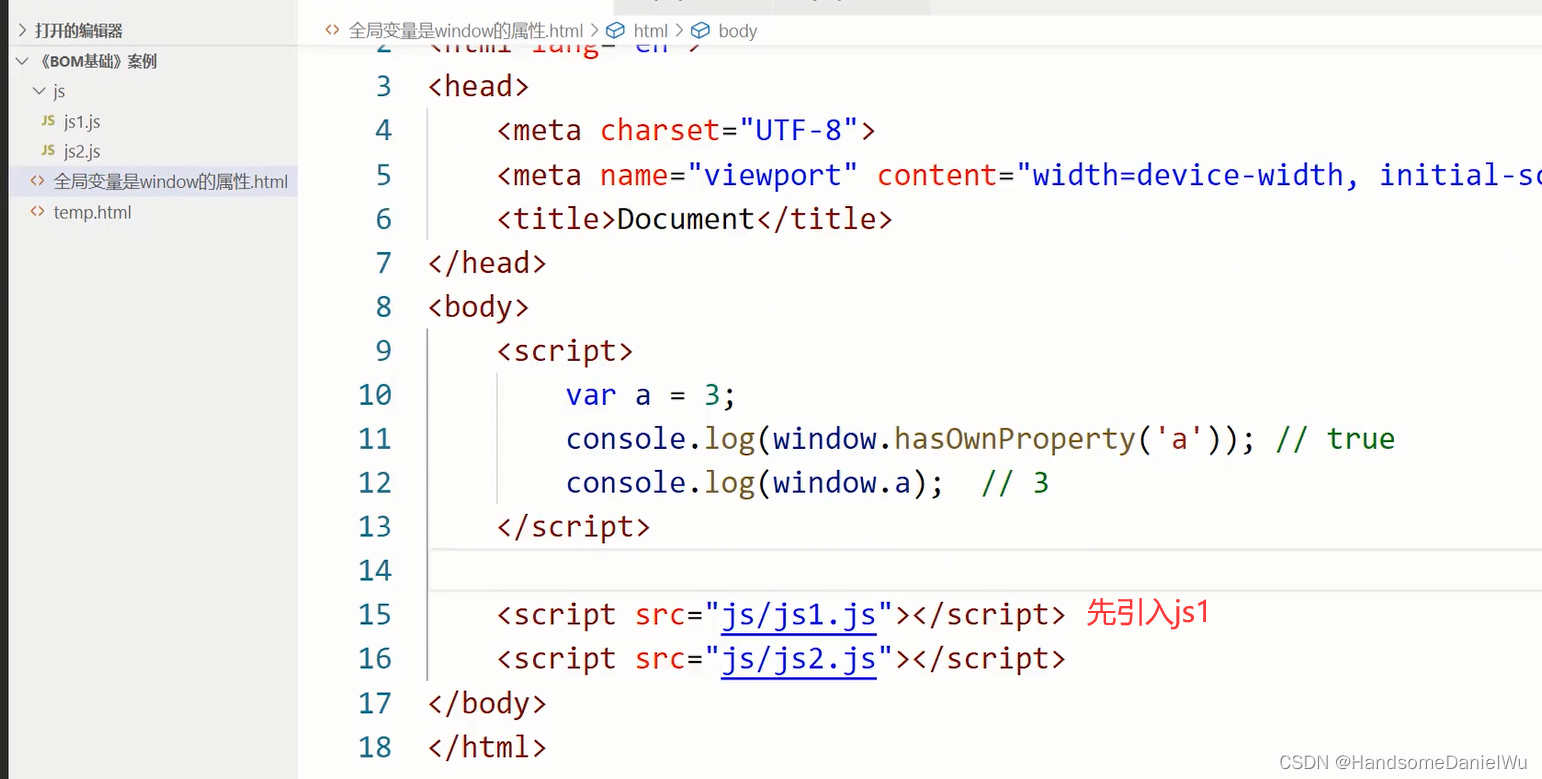
Task: Select the 全局变量是window的属性.html breadcrumb label
Action: click(x=465, y=30)
